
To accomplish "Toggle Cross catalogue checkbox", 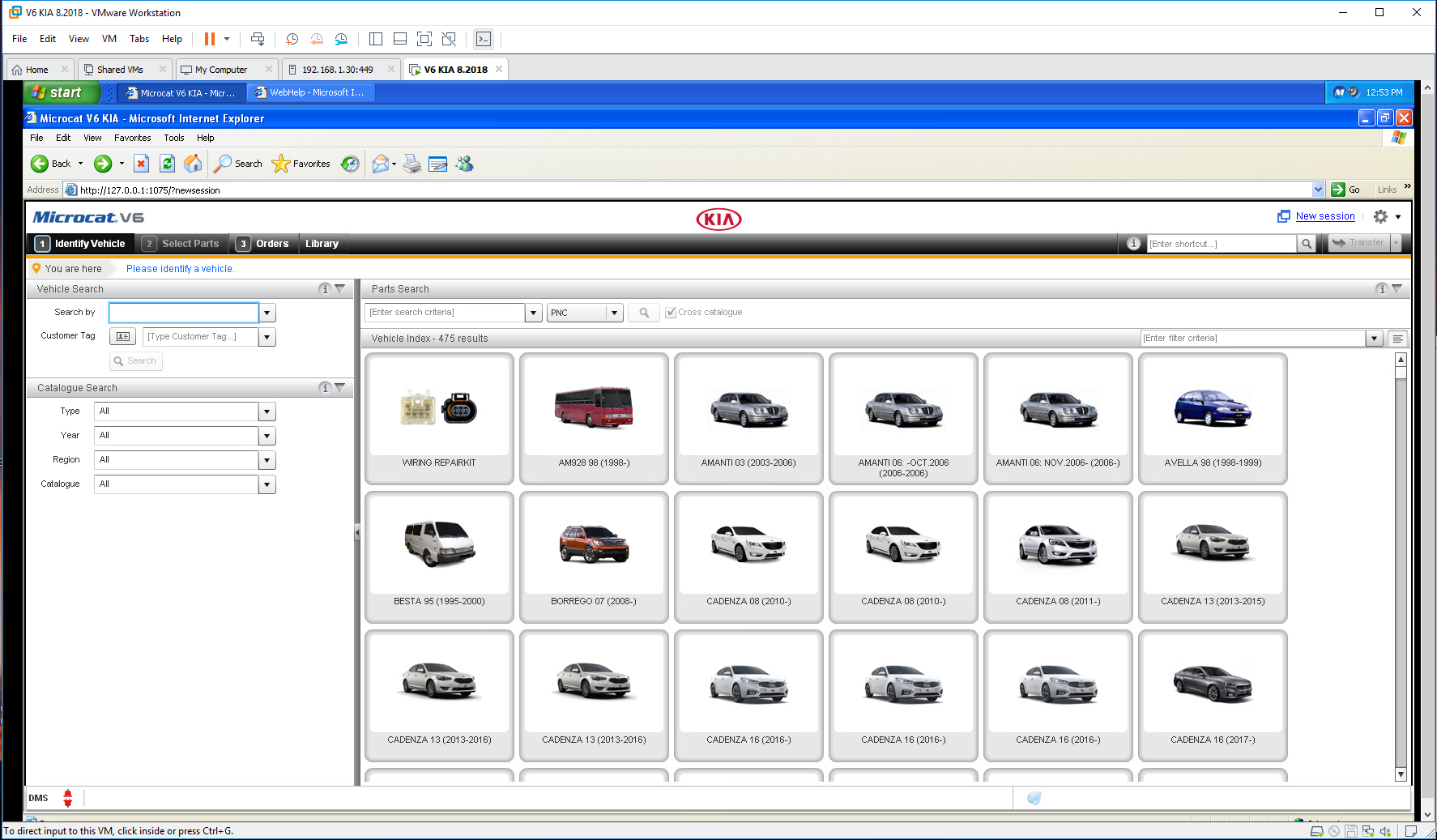I will [671, 313].
